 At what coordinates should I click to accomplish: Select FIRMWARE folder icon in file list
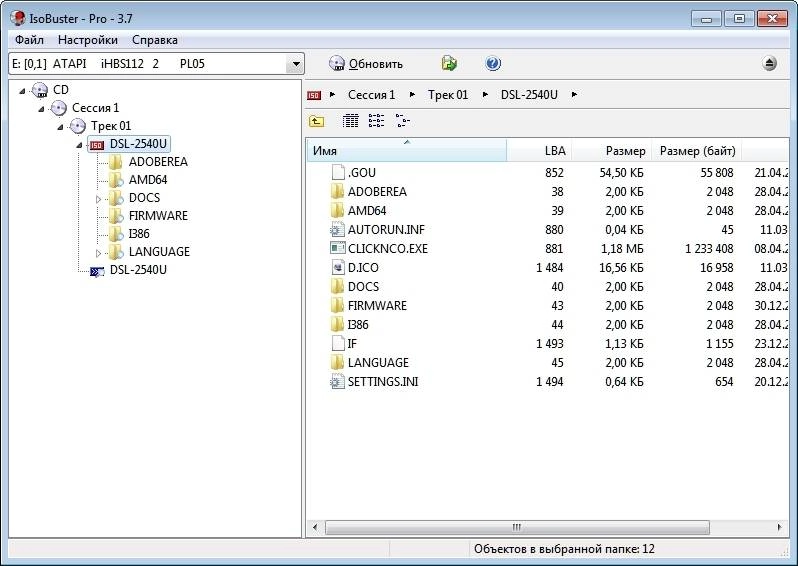click(x=337, y=306)
